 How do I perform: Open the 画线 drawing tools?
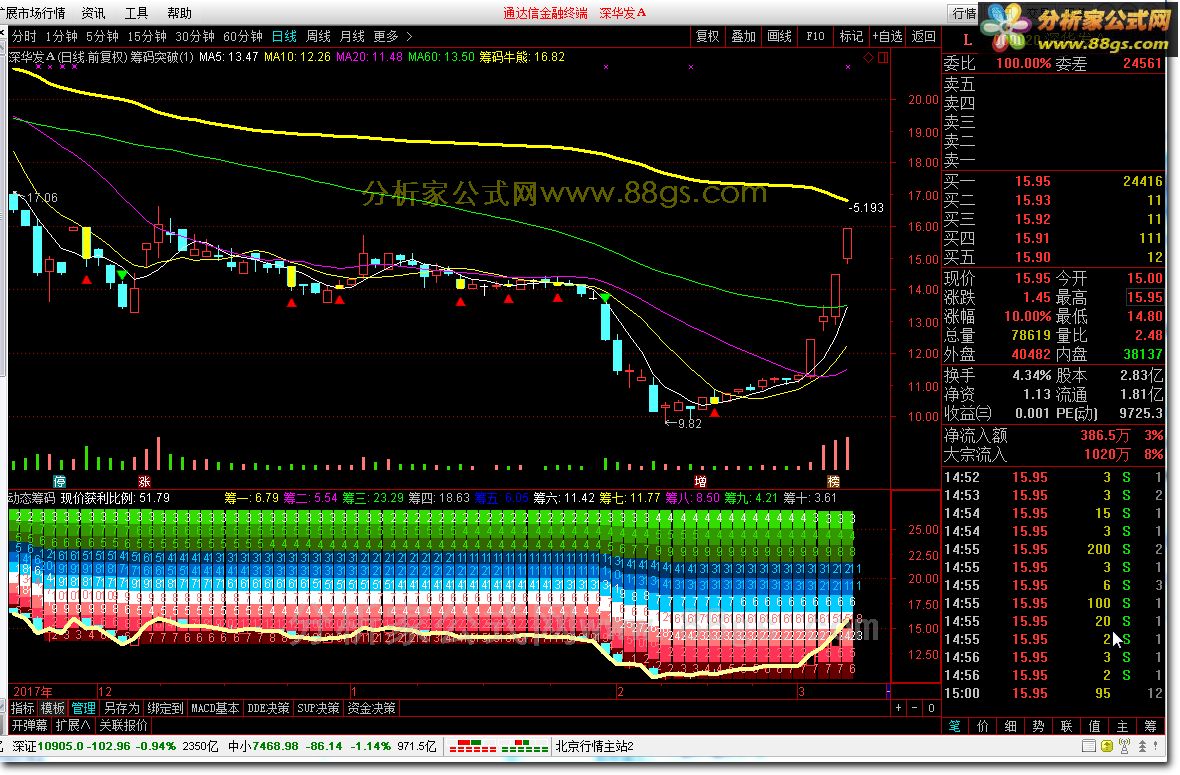point(780,36)
